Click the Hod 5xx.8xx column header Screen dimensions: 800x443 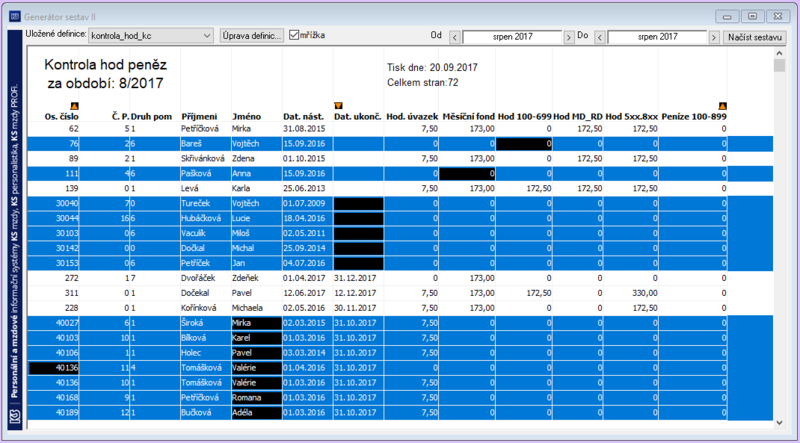coord(634,117)
